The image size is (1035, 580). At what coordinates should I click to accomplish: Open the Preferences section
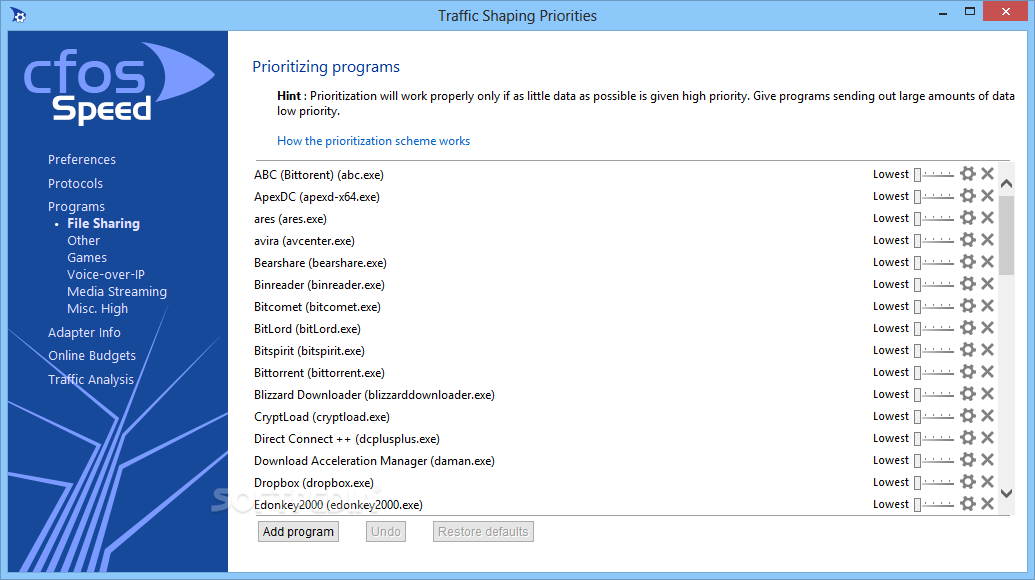[82, 160]
